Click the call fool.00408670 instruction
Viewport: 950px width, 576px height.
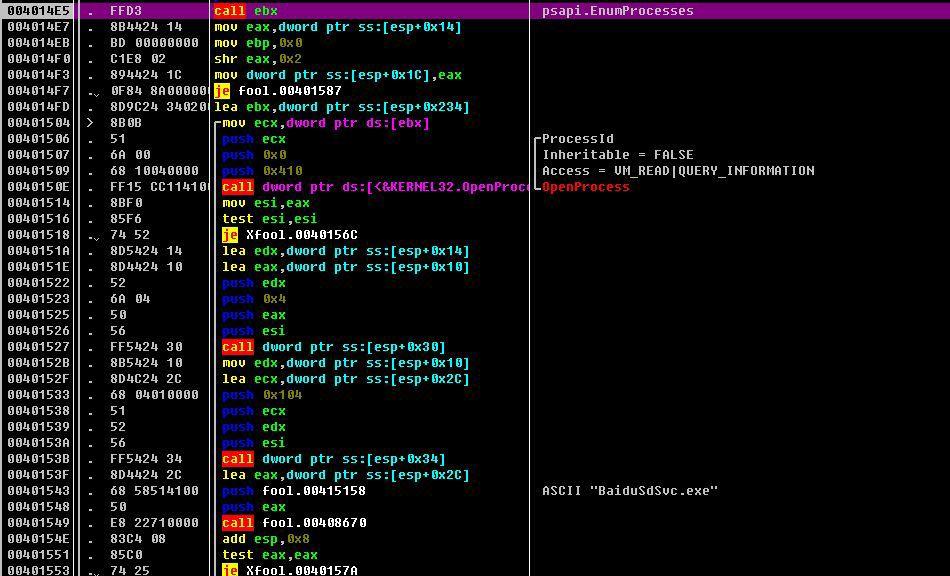[294, 523]
